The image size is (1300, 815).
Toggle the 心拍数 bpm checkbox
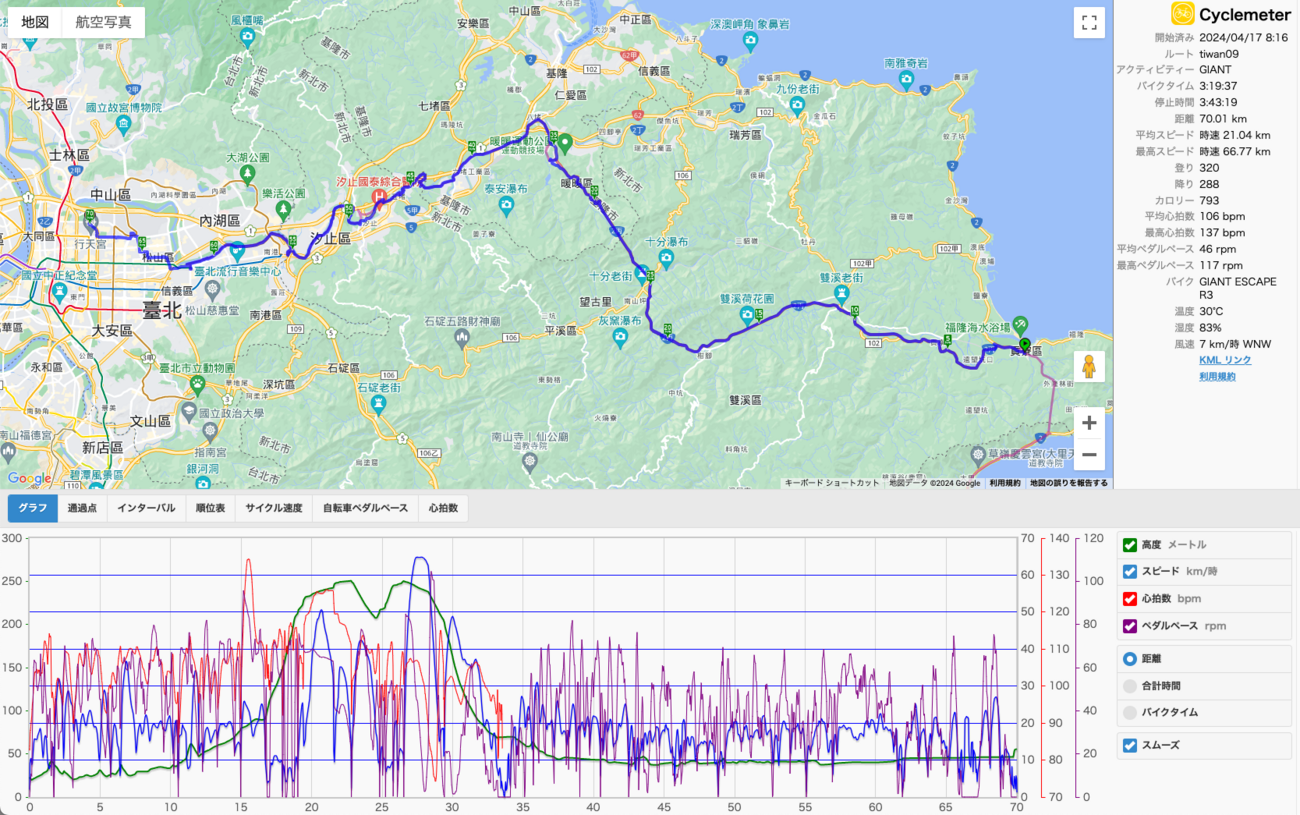(1130, 599)
